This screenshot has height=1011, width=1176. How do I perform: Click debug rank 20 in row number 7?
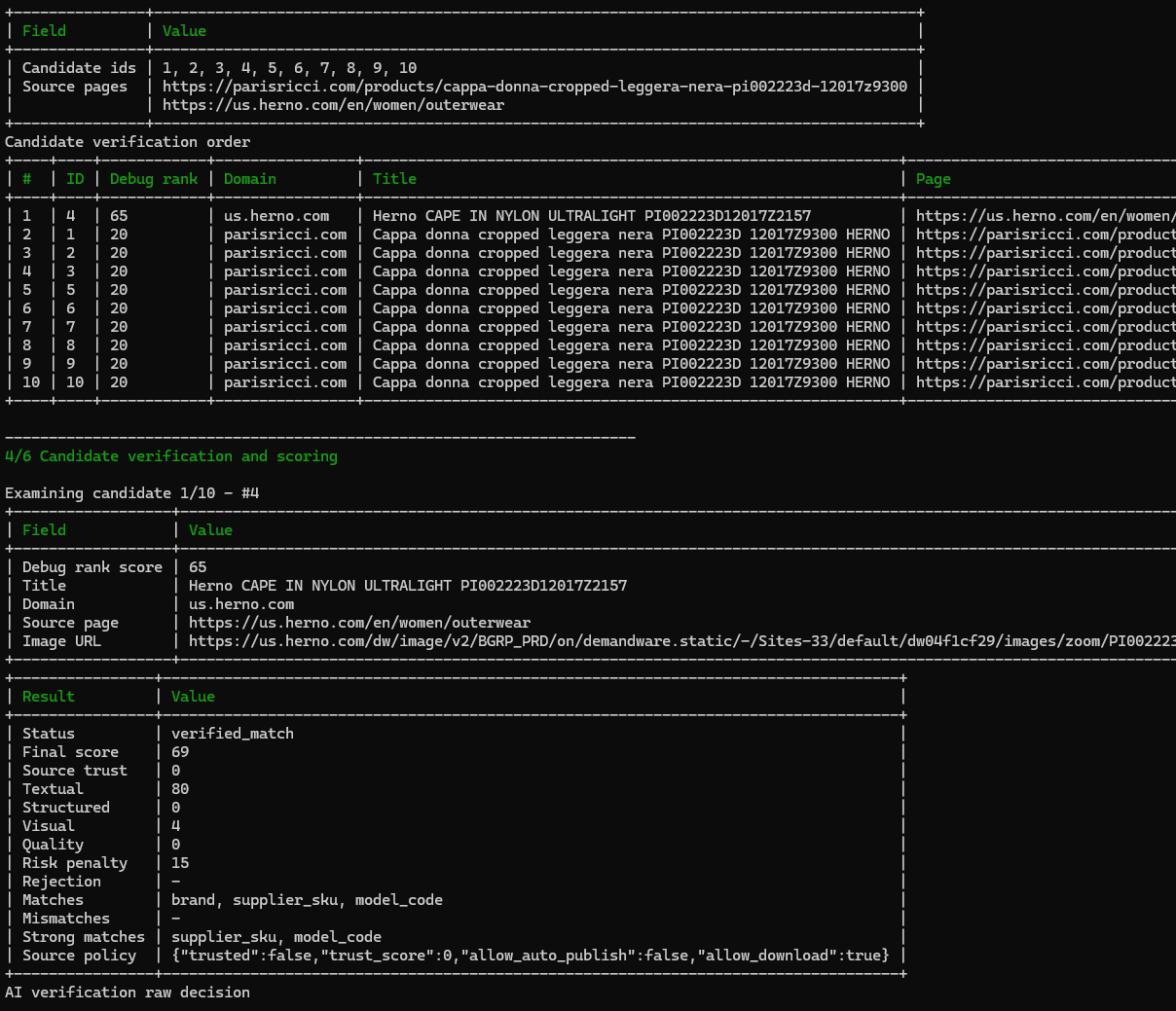[x=119, y=327]
